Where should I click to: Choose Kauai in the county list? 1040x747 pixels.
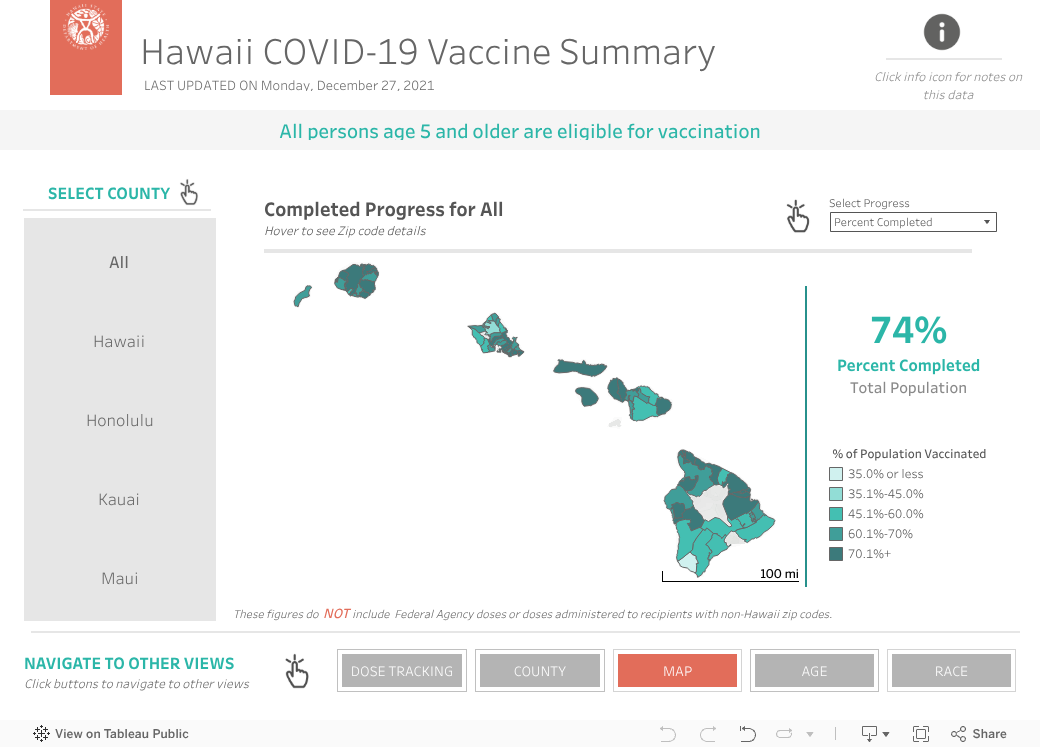(119, 499)
